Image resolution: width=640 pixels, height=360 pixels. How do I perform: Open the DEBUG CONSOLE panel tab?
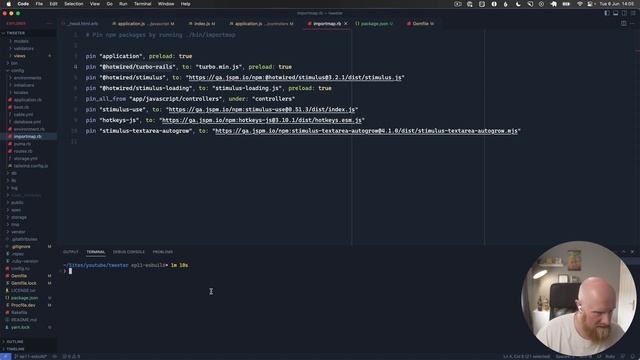[129, 252]
